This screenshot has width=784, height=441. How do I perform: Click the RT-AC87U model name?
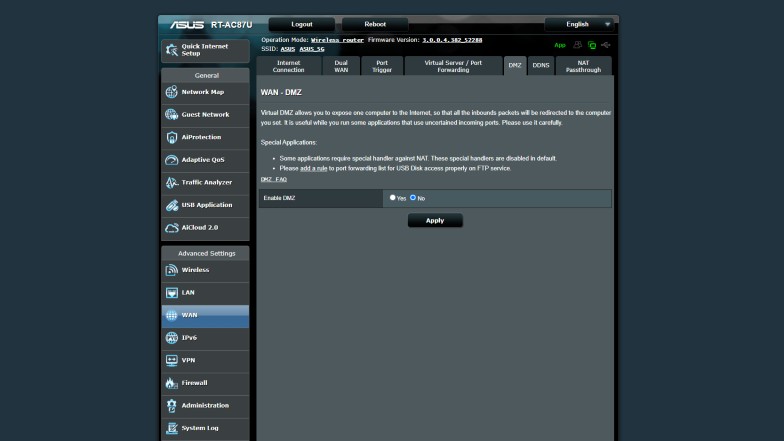232,24
